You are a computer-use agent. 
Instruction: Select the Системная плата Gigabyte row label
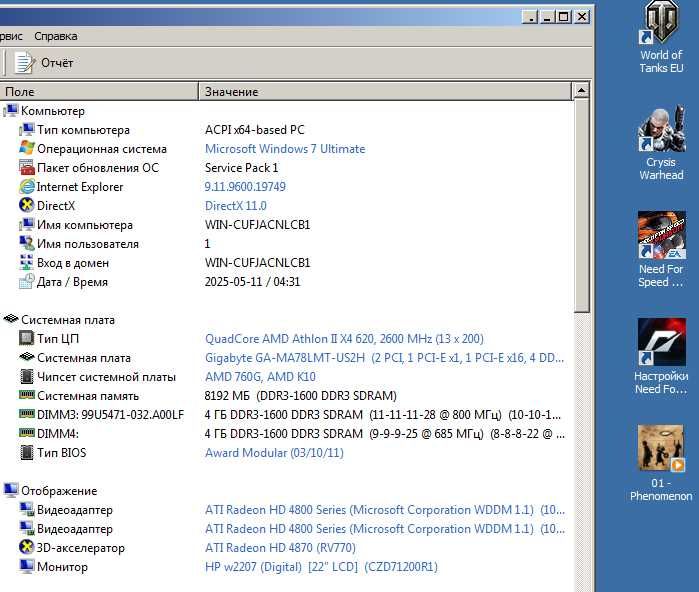[84, 358]
